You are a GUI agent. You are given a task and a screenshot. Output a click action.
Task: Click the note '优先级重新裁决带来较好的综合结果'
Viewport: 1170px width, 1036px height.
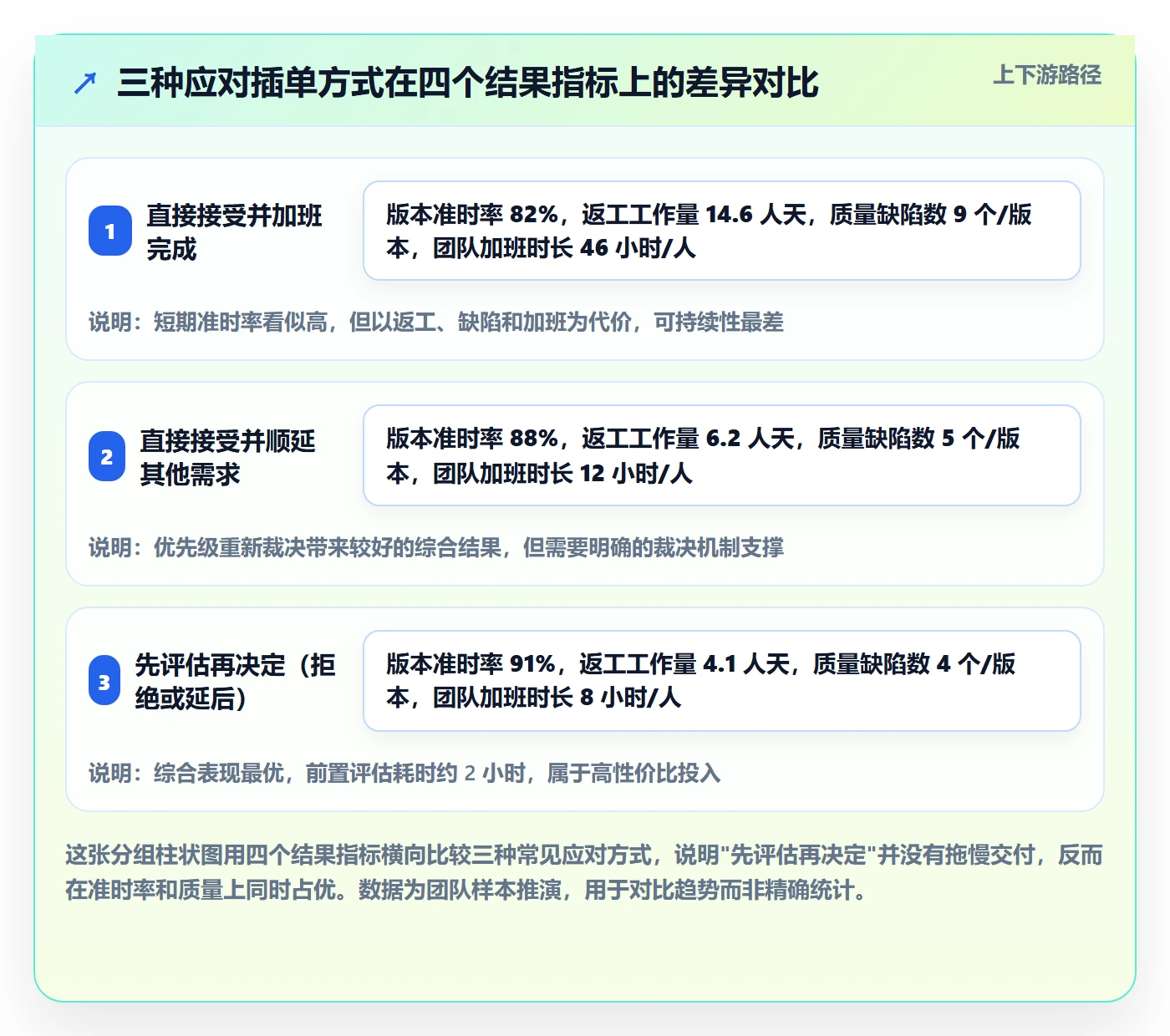[x=436, y=548]
